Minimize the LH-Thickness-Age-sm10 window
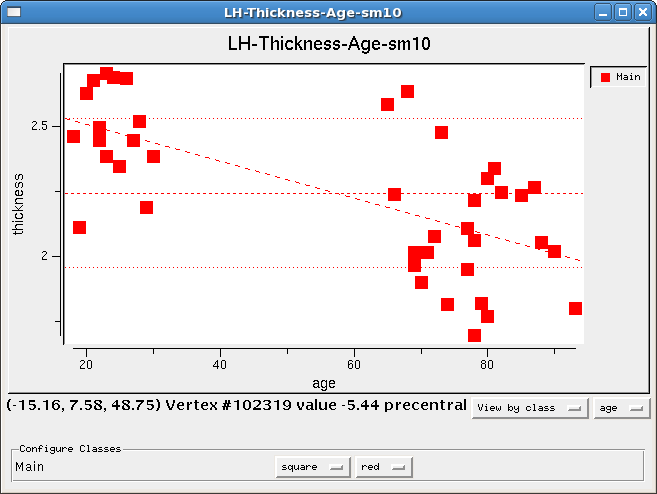This screenshot has width=657, height=494. pyautogui.click(x=602, y=12)
